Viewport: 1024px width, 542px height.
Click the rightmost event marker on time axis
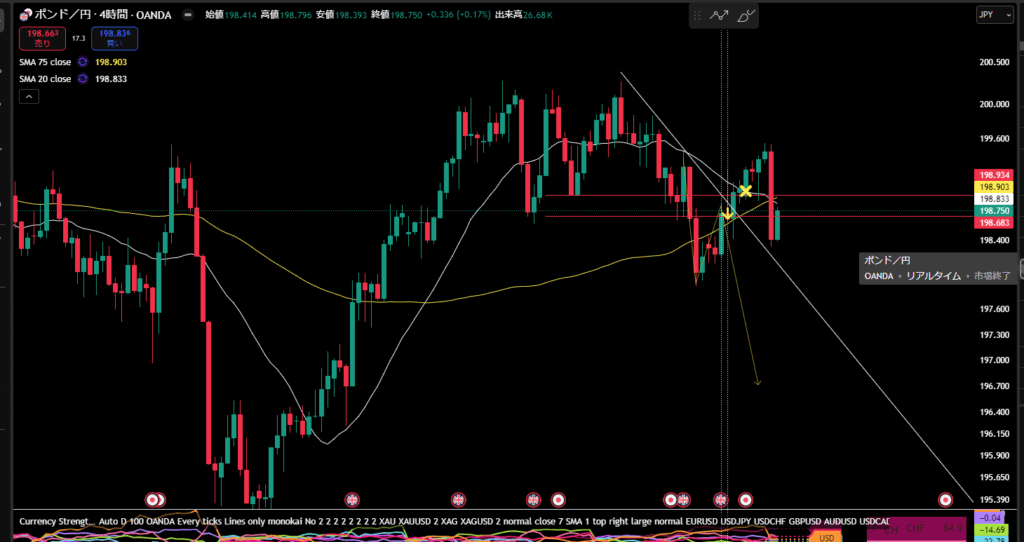(945, 498)
